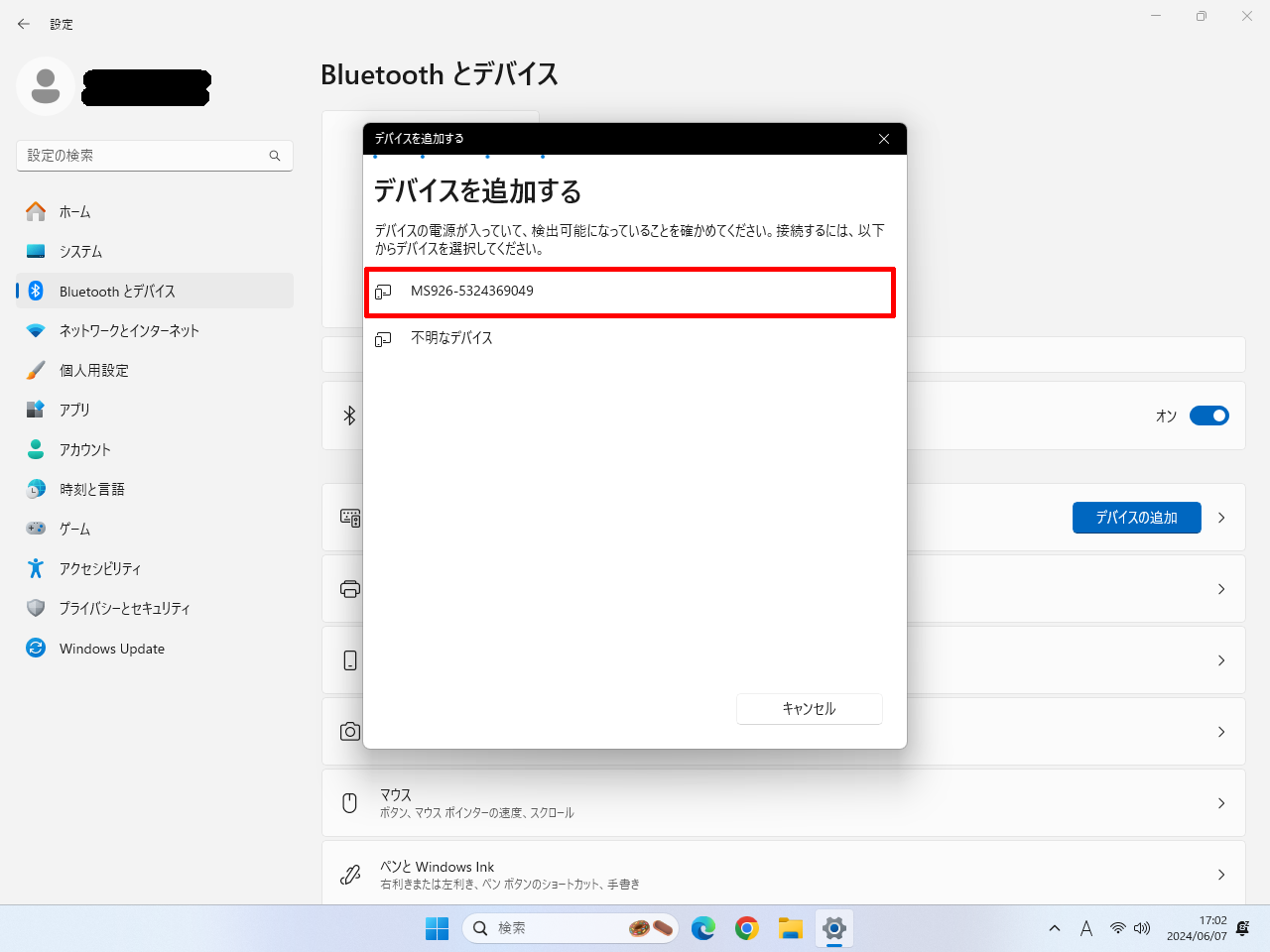Toggle the Bluetooth switch off

[x=1208, y=416]
